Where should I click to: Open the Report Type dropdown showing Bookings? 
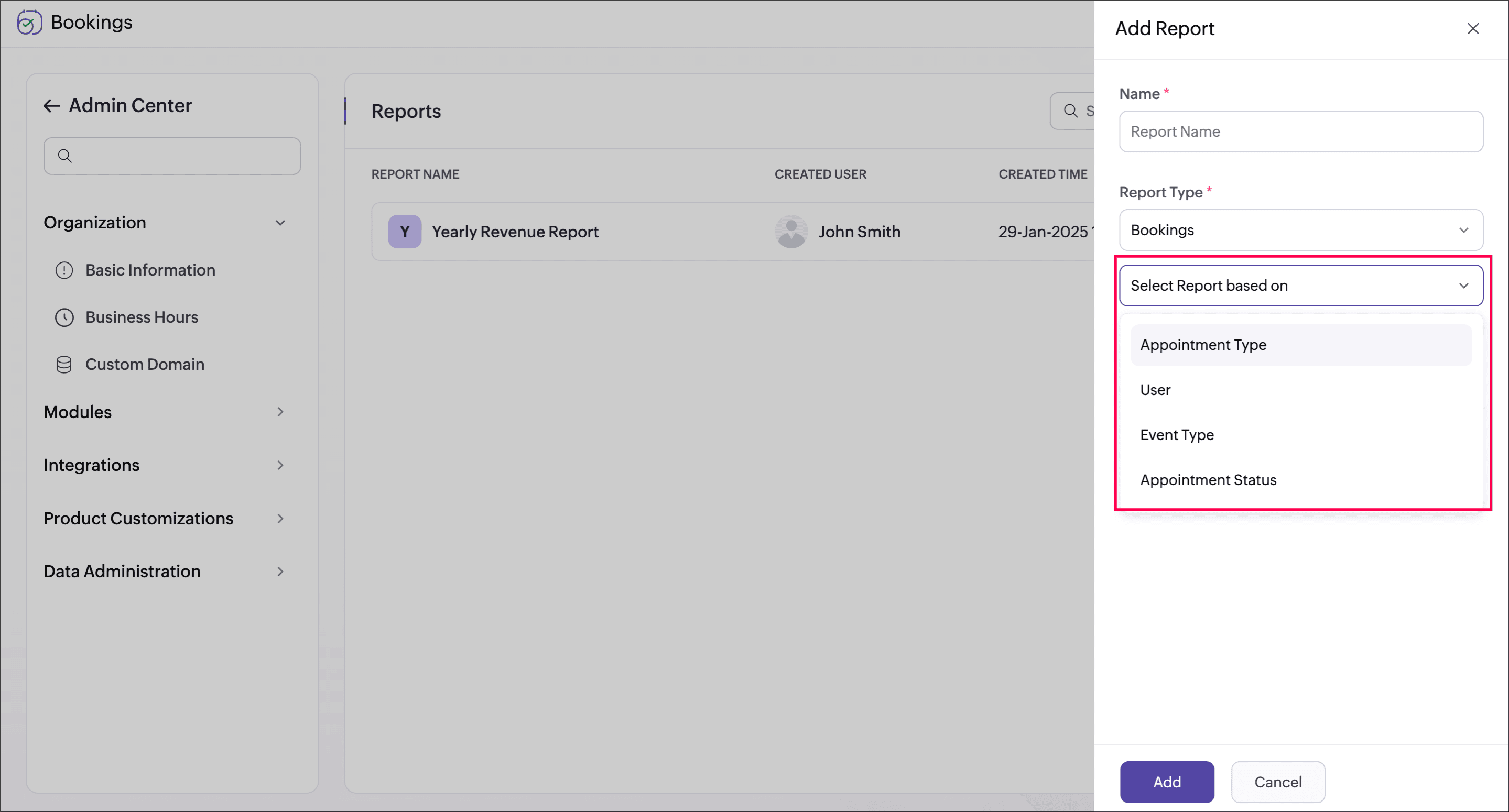[1300, 230]
